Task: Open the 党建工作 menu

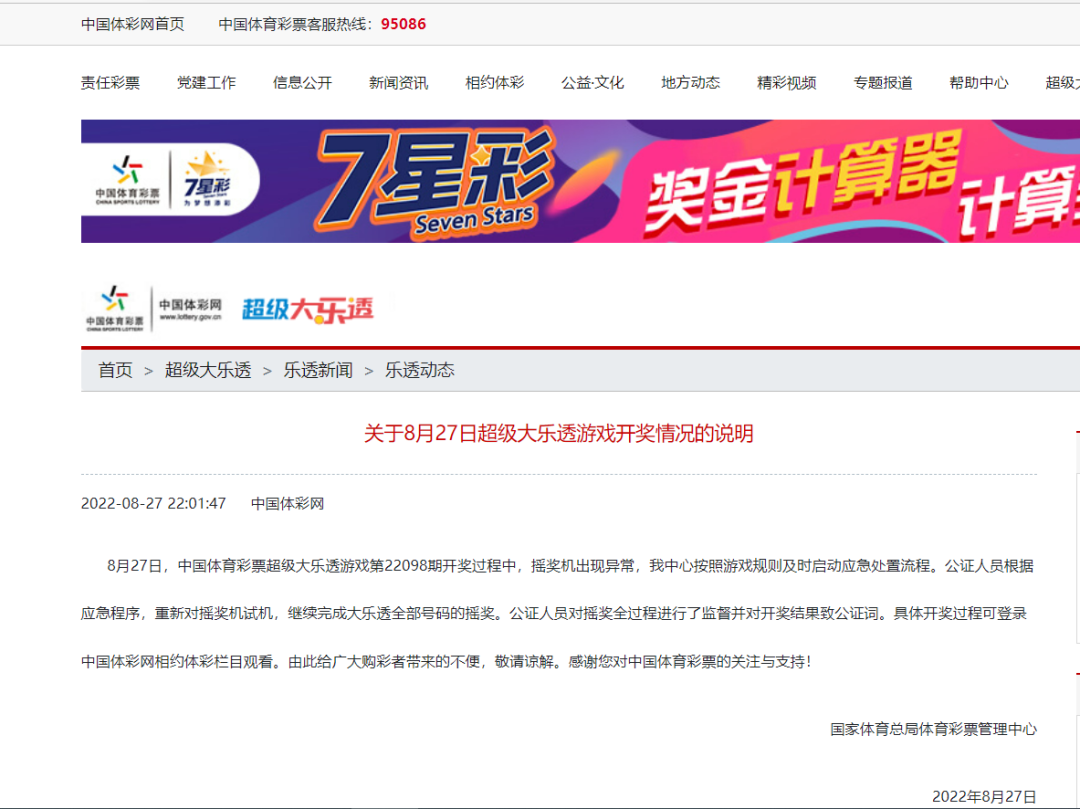Action: 207,83
